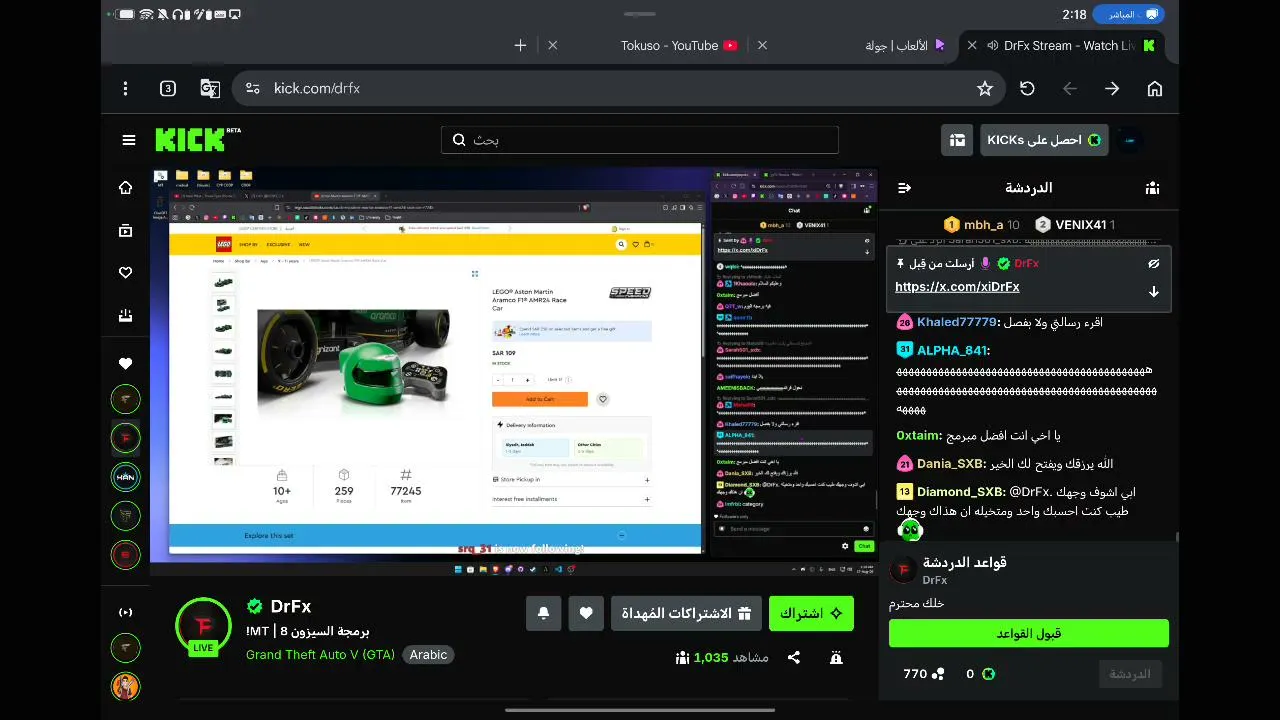This screenshot has width=1280, height=720.
Task: Open the outlined heart Following icon in sidebar
Action: pos(125,272)
